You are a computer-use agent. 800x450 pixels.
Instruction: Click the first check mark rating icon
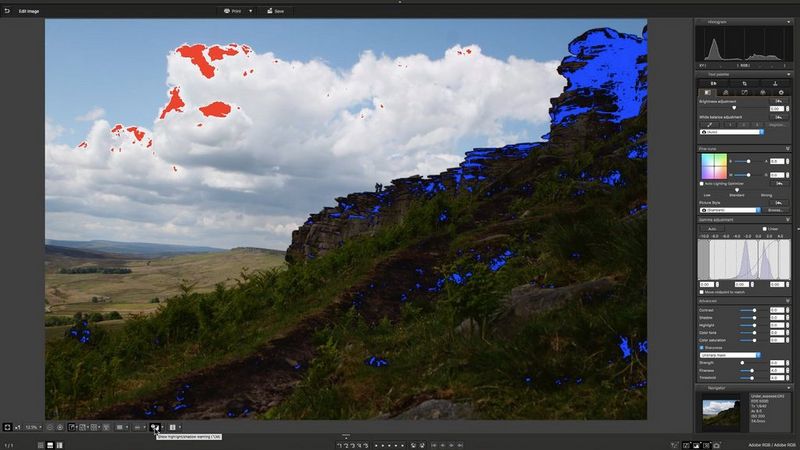pos(340,445)
